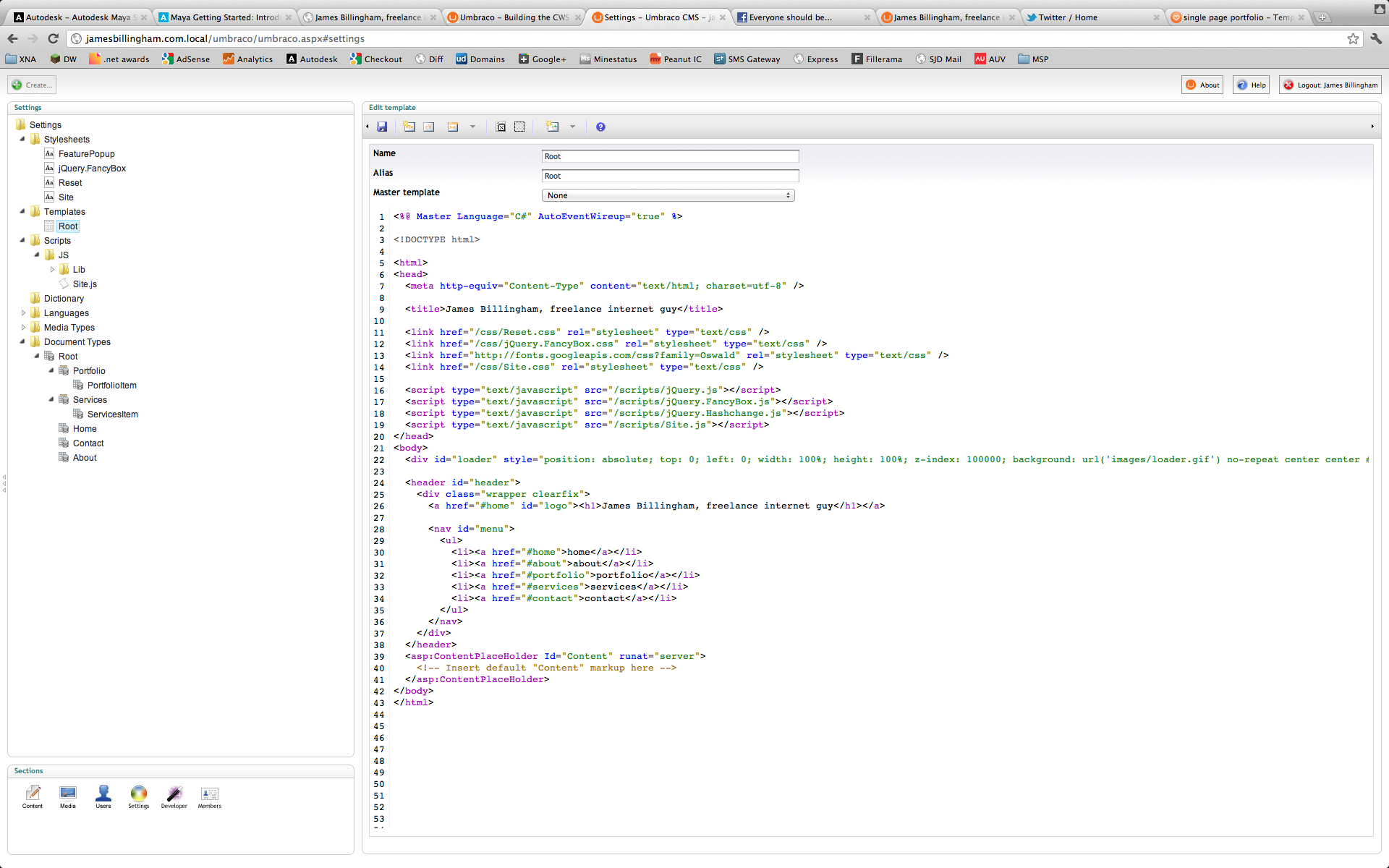Collapse the Templates folder

22,211
